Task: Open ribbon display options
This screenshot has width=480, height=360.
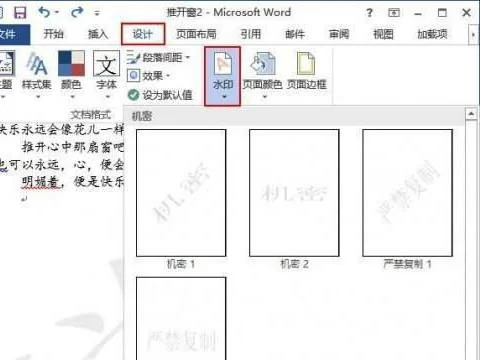Action: 394,13
